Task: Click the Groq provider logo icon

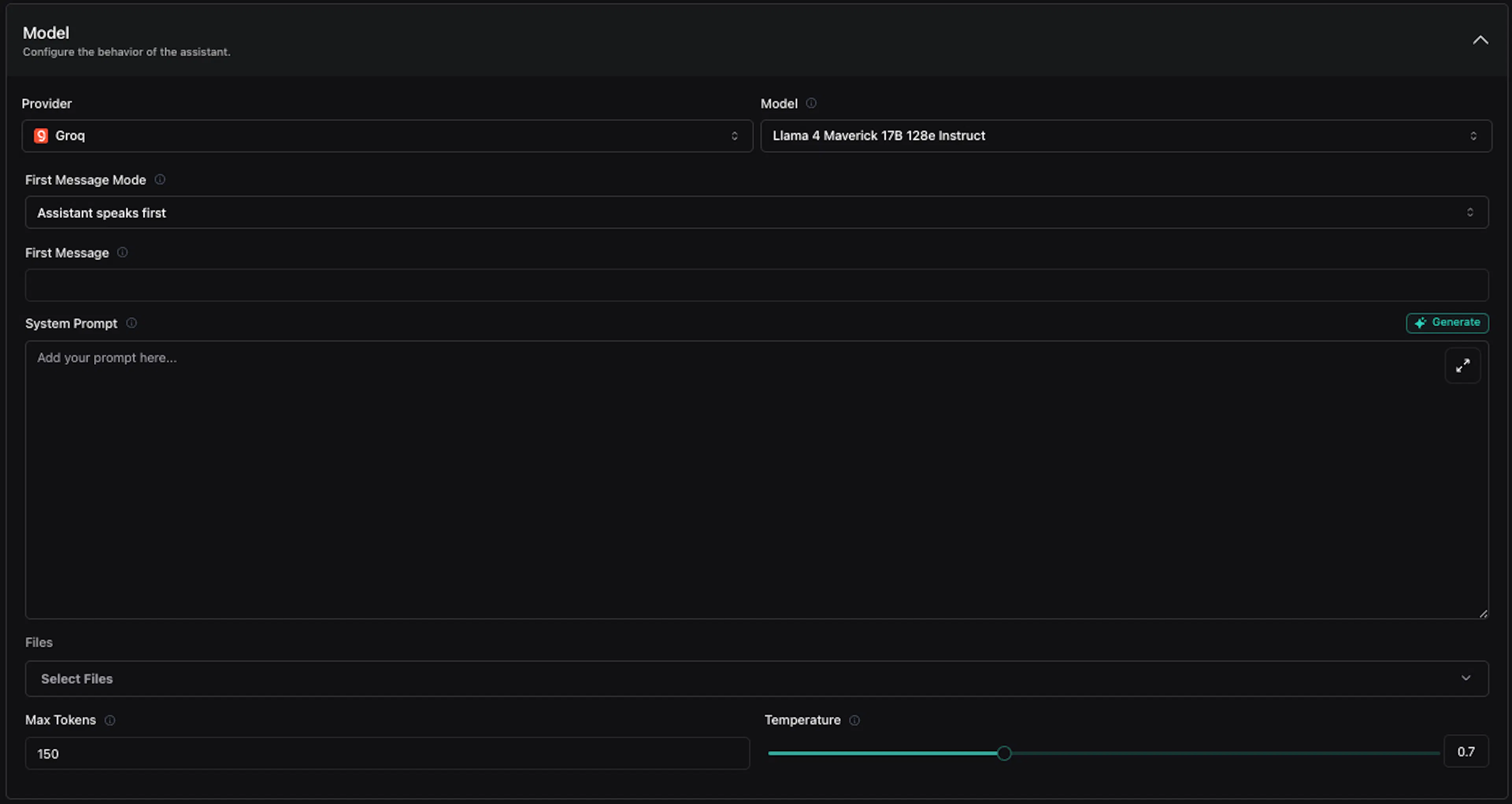Action: coord(41,136)
